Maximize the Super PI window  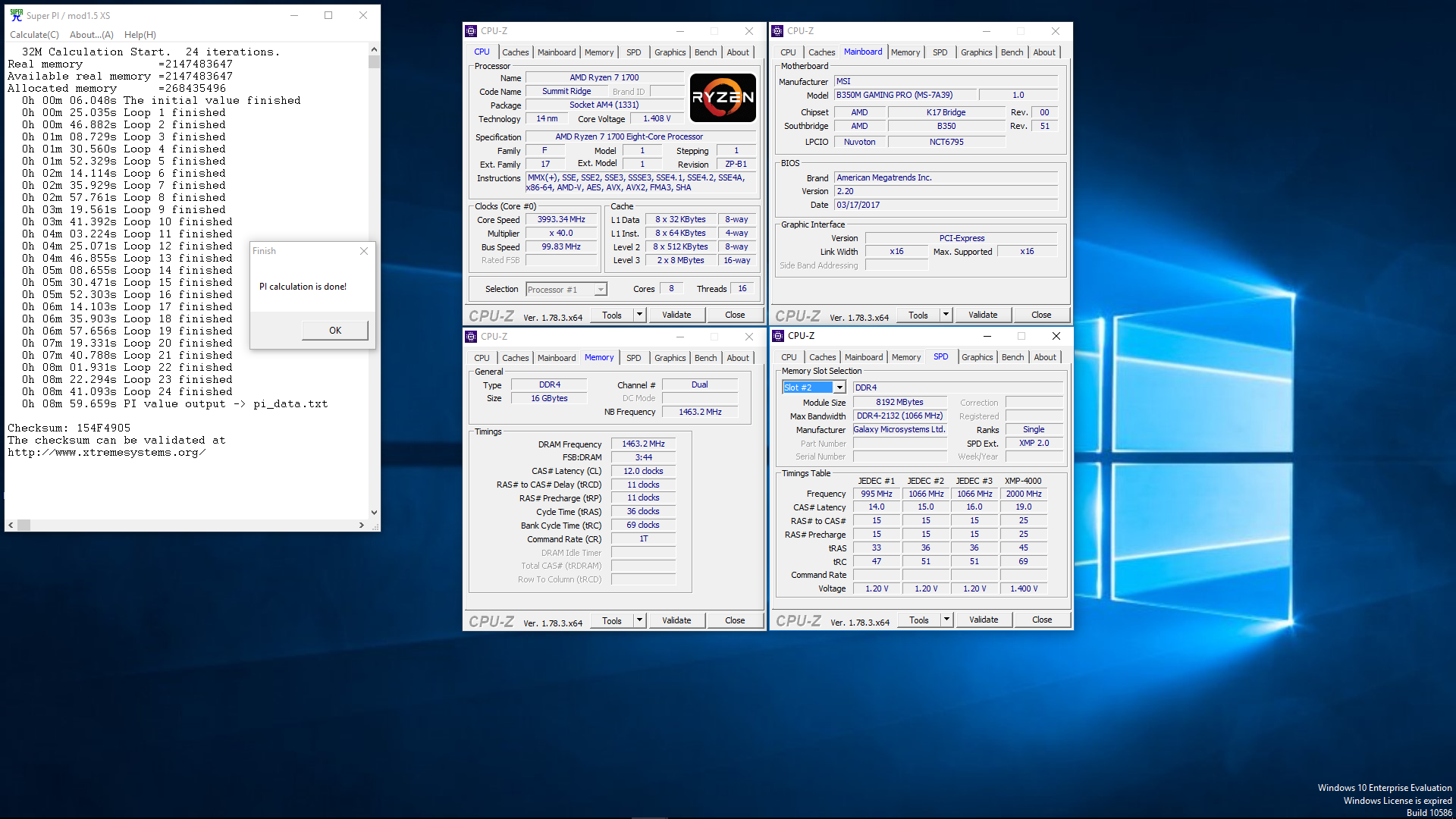[328, 15]
